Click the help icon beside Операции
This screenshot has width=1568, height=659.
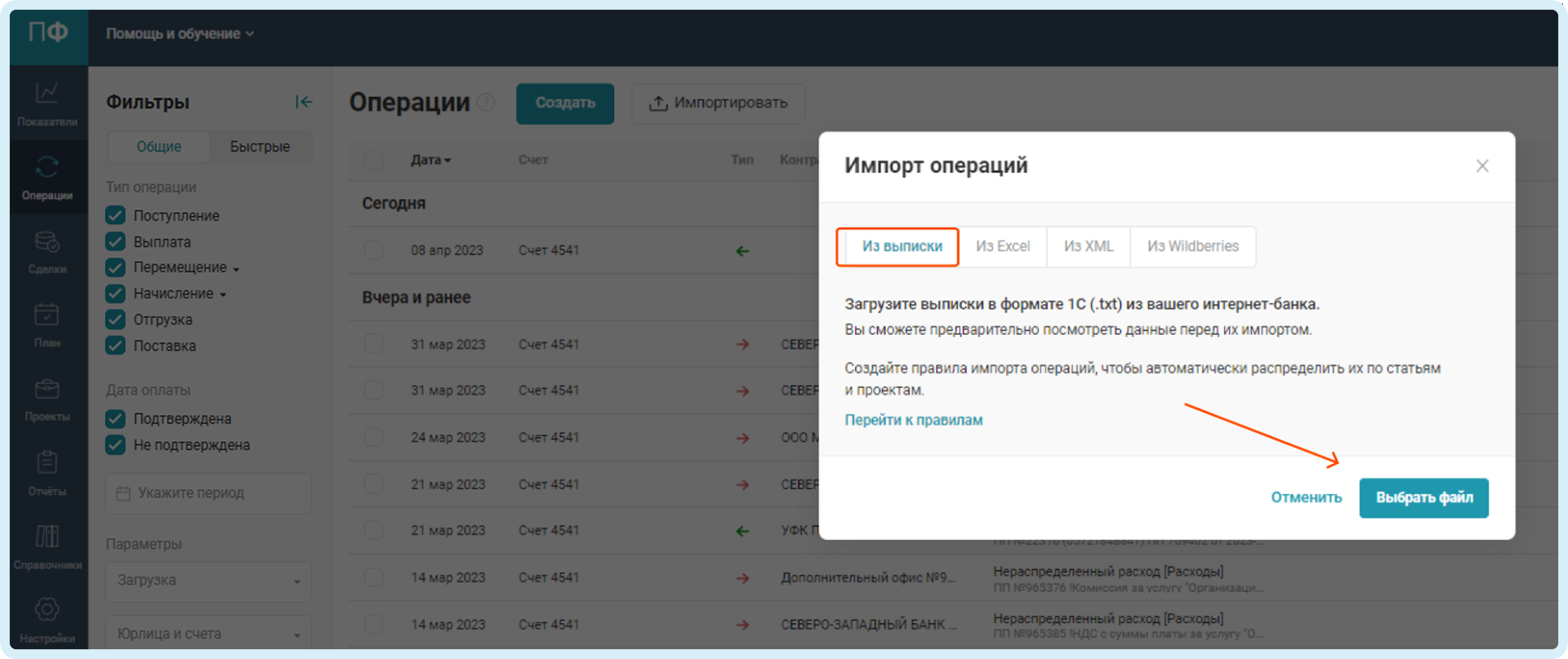(x=486, y=102)
